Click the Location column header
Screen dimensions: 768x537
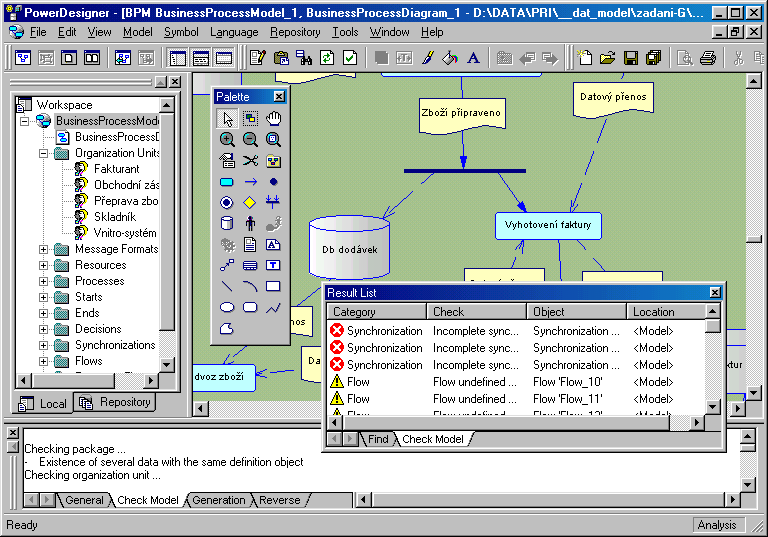(x=666, y=312)
